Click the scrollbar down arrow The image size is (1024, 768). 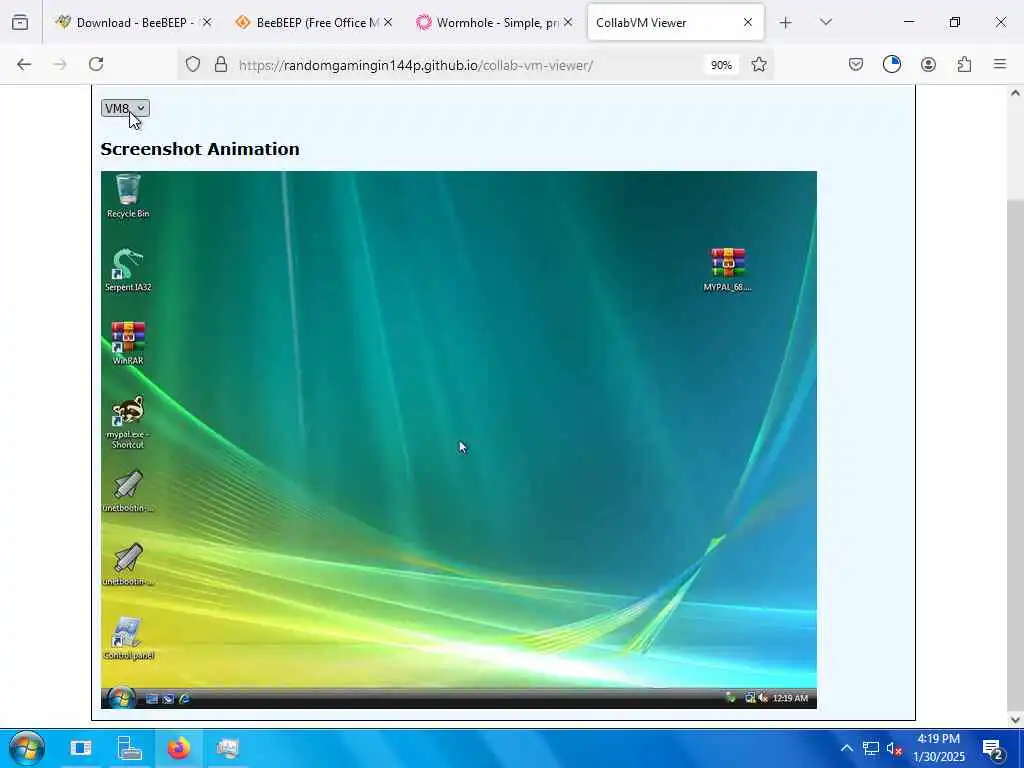pos(1015,720)
